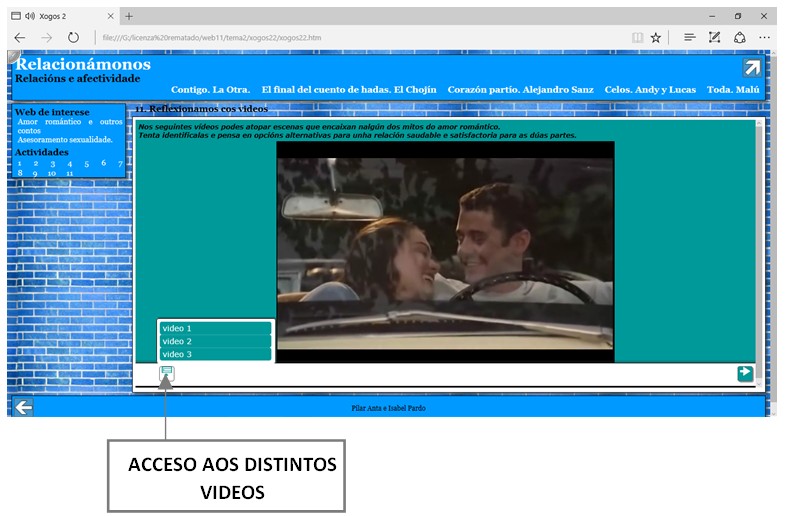
Task: Select video 2 from the list
Action: click(215, 341)
